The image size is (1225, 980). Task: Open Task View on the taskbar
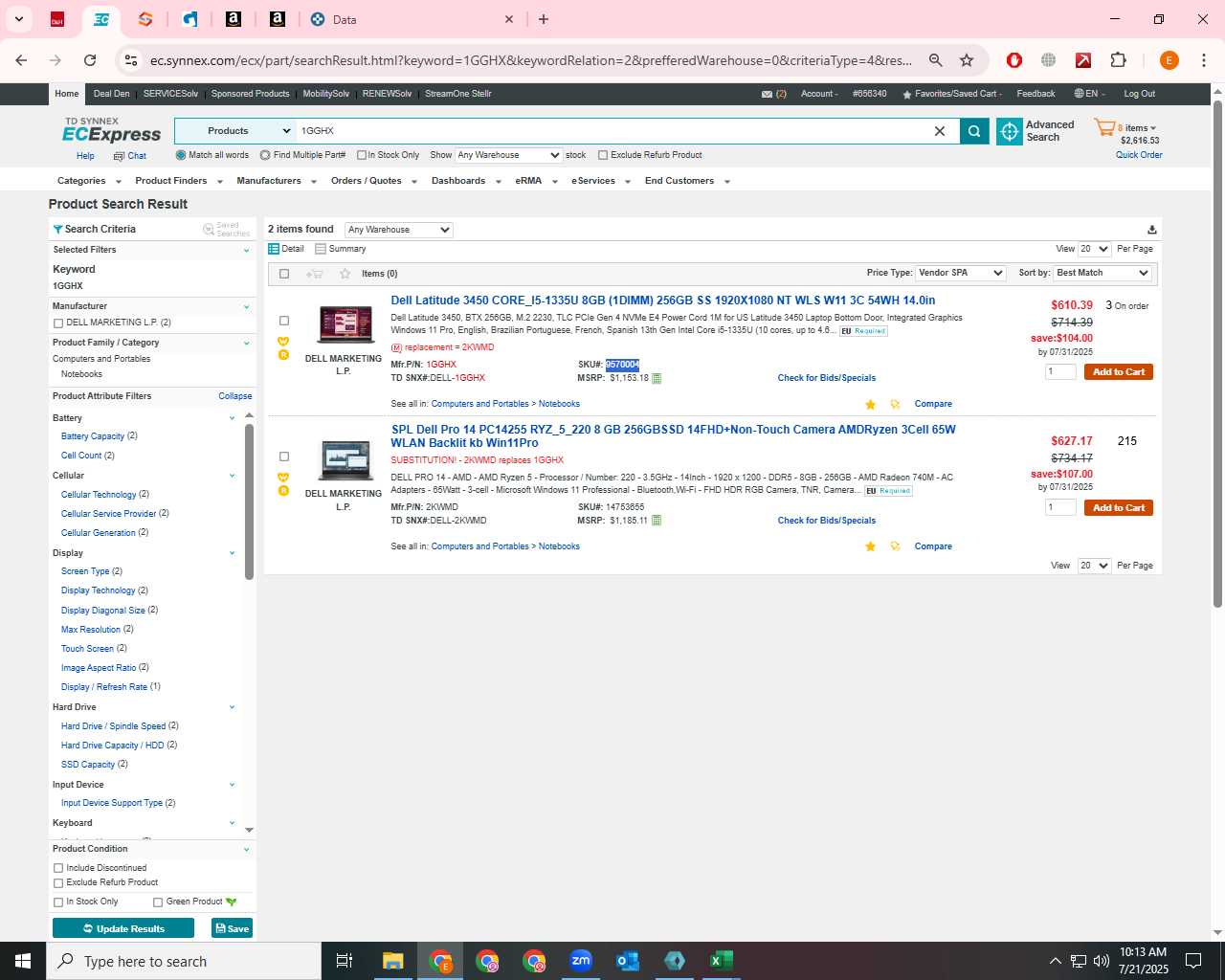[x=345, y=961]
